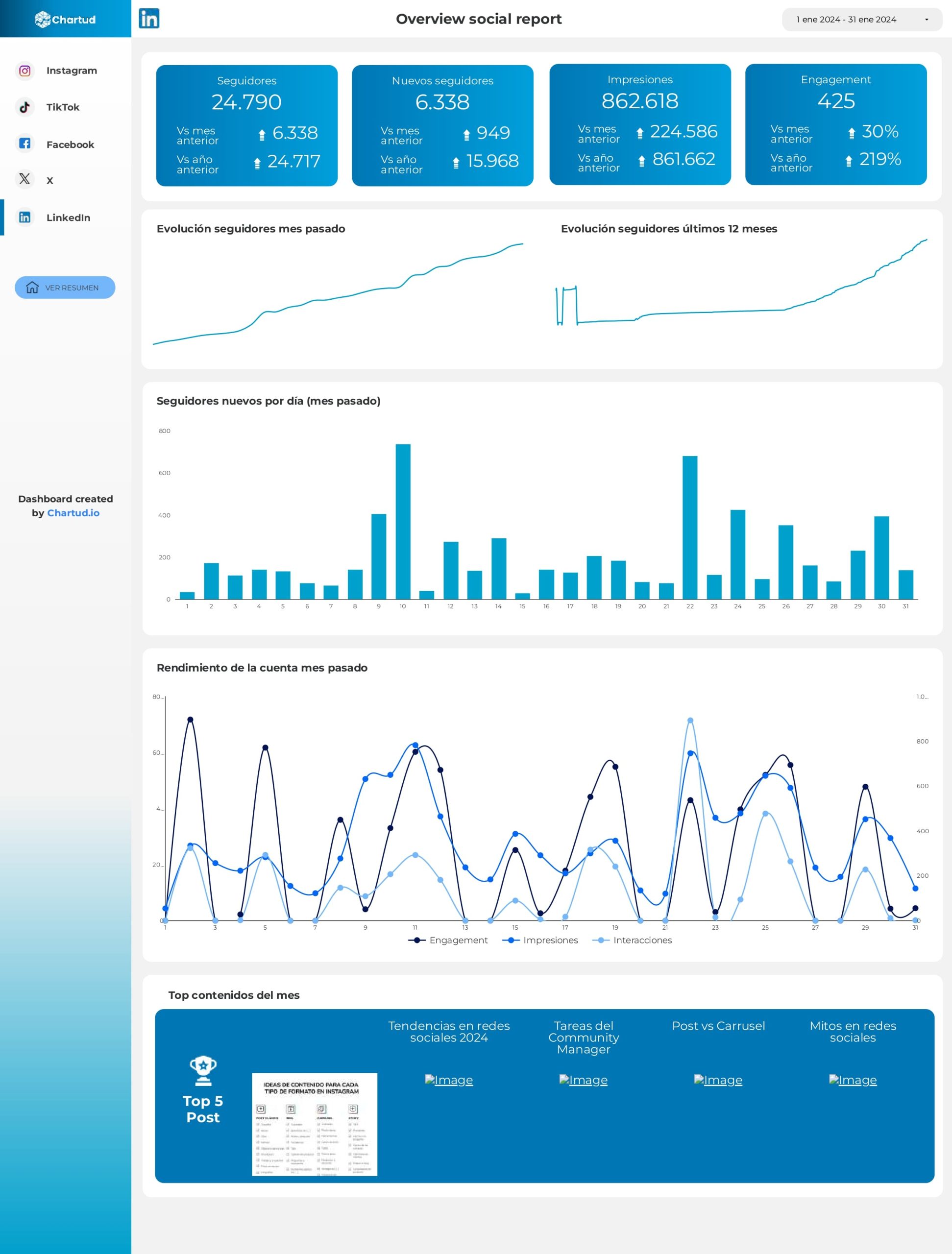Click the date range dropdown arrow
The width and height of the screenshot is (952, 1254).
pyautogui.click(x=927, y=19)
